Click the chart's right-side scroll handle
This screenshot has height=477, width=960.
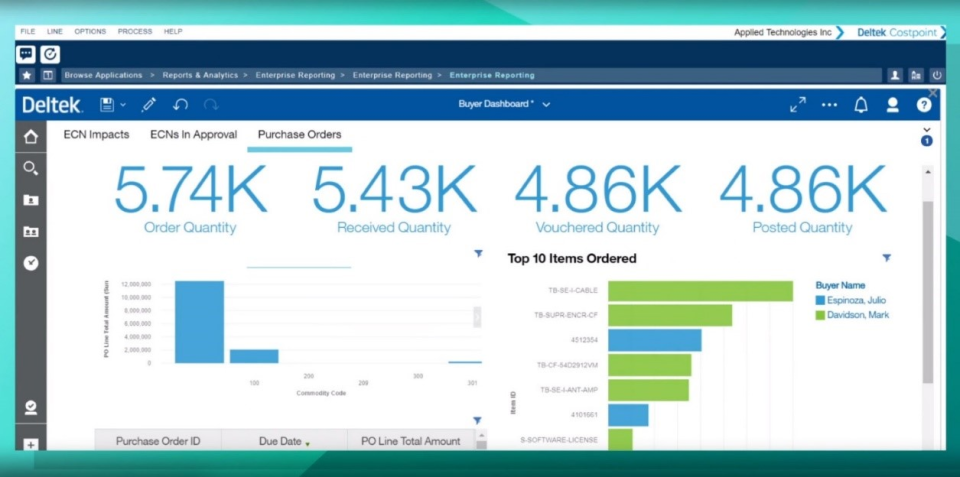pyautogui.click(x=477, y=317)
